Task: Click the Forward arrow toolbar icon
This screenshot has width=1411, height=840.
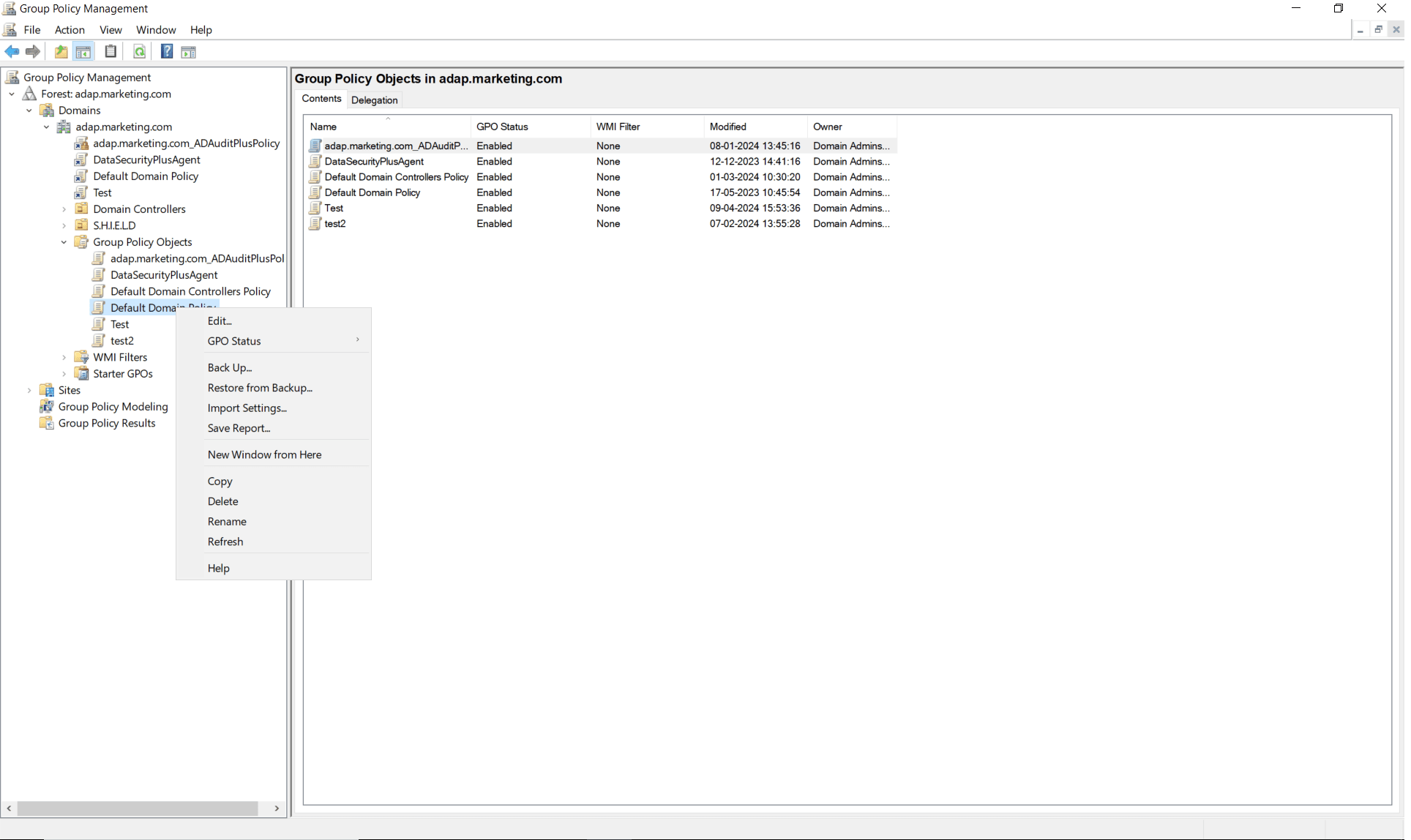Action: [33, 52]
